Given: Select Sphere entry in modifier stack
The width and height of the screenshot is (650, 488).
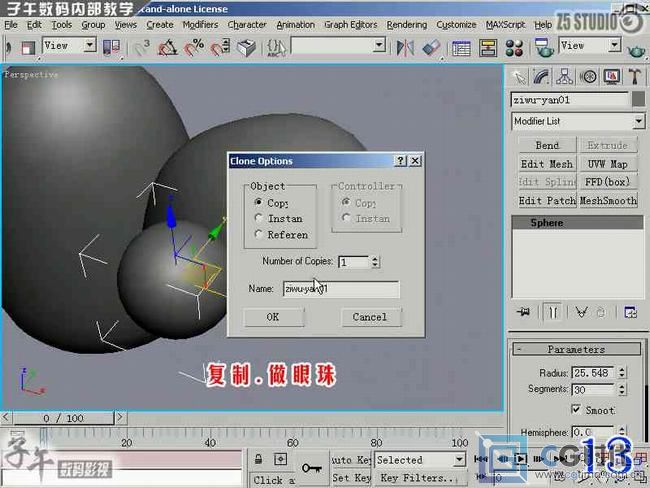Looking at the screenshot, I should pyautogui.click(x=577, y=223).
